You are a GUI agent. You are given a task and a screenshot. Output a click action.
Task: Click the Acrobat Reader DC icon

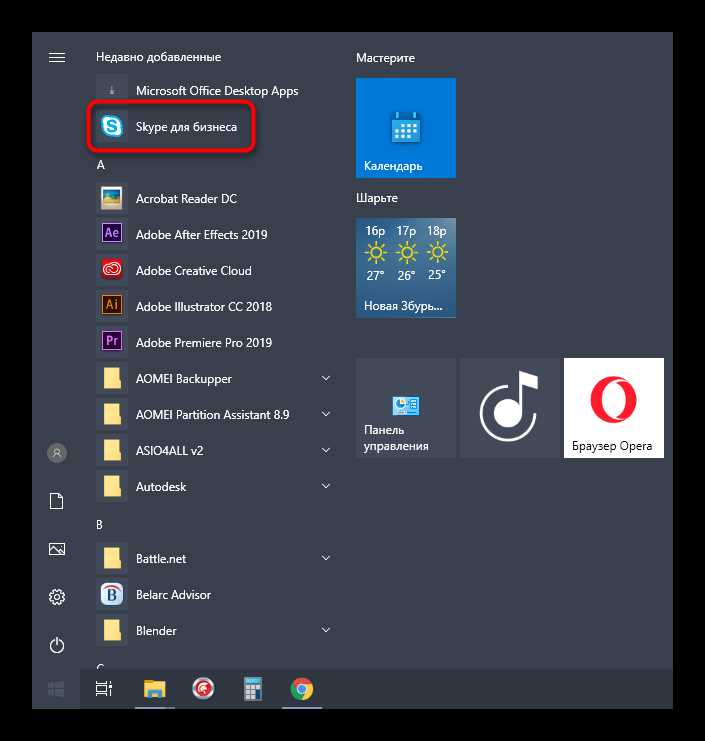(112, 198)
